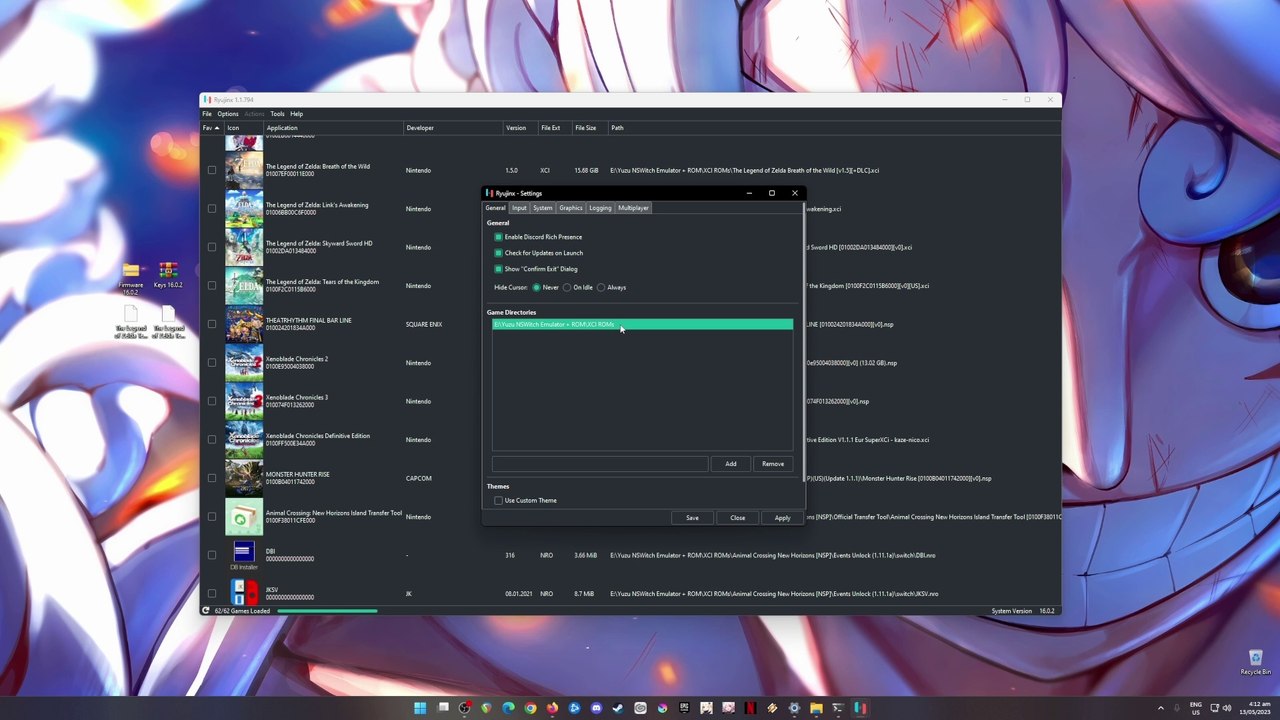
Task: Click Skyward Sword HD cover icon
Action: (x=243, y=247)
